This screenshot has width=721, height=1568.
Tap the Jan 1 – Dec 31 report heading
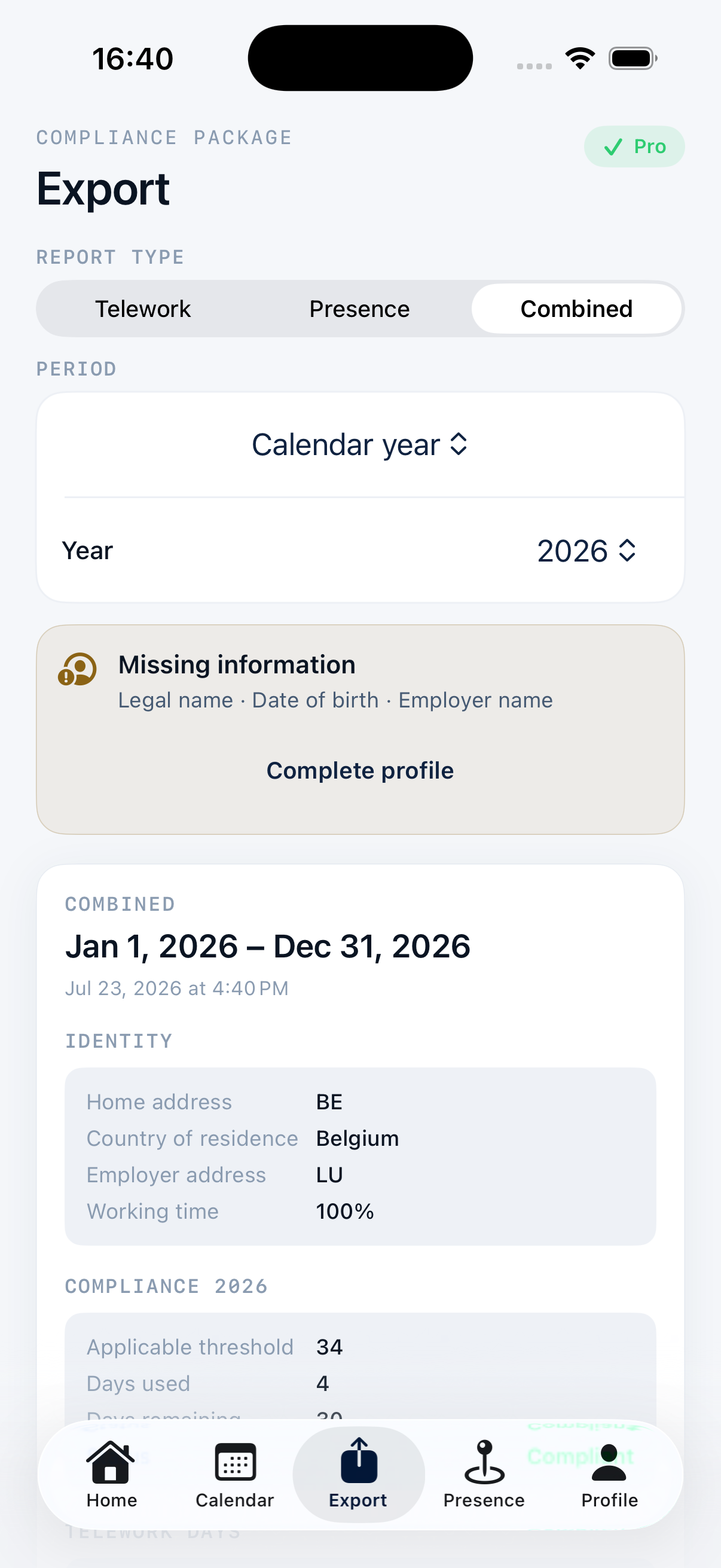coord(268,947)
